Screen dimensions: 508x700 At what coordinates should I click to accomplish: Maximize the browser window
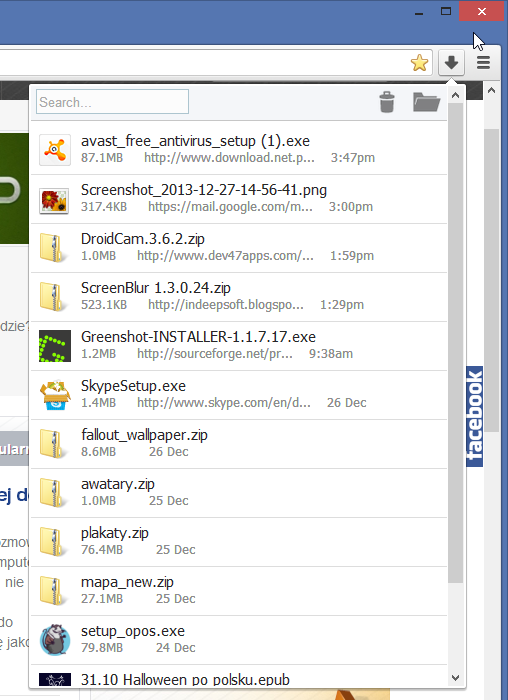coord(446,12)
